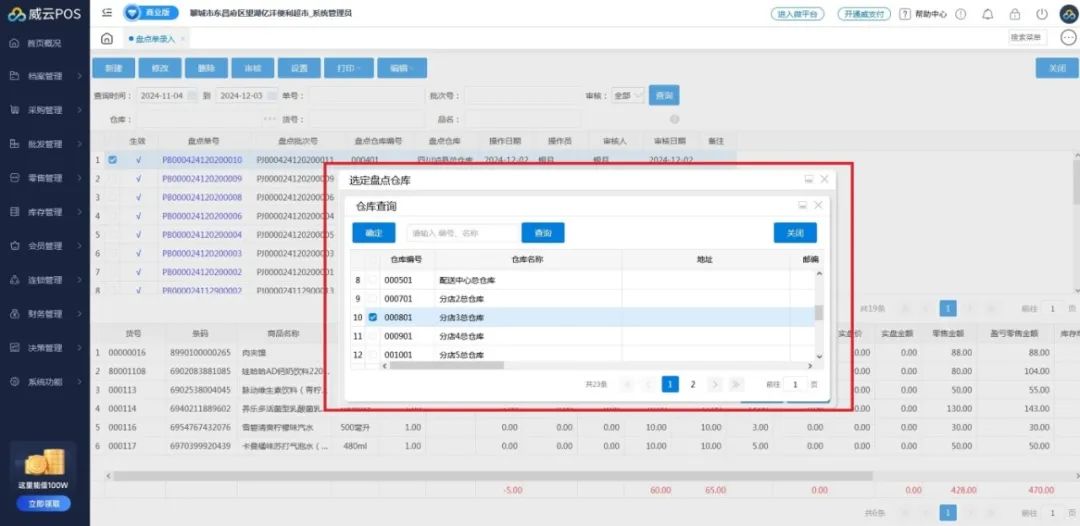The width and height of the screenshot is (1080, 526).
Task: Collapse the sidebar with the menu fold icon
Action: 107,14
